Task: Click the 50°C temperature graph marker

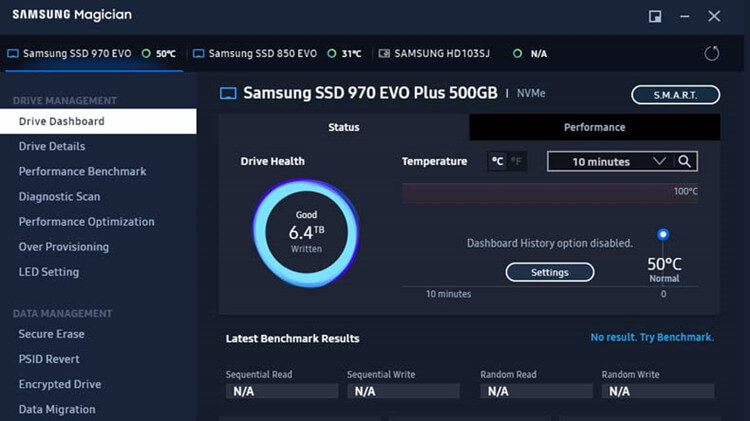Action: (x=662, y=234)
